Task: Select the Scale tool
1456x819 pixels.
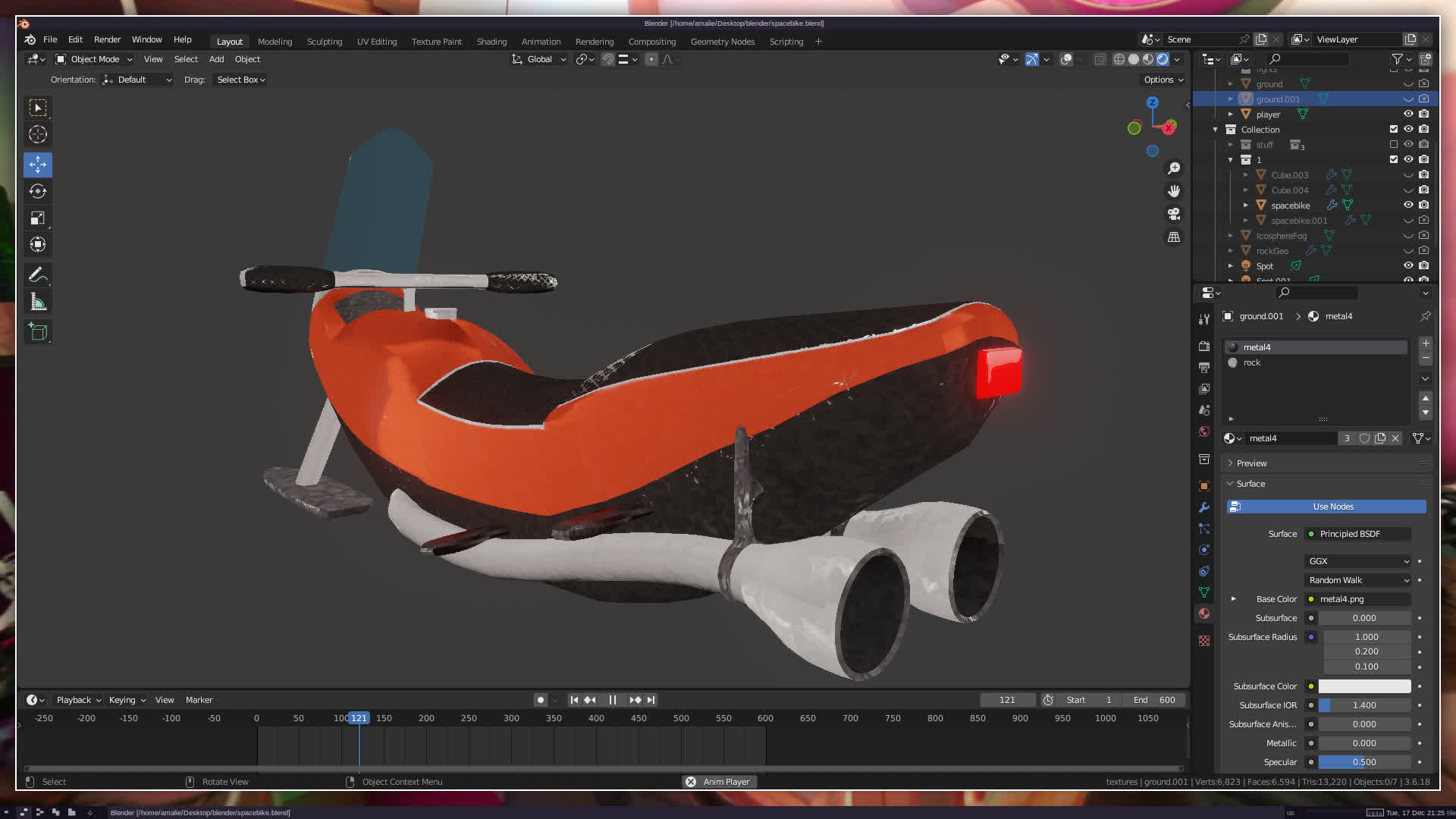Action: point(38,218)
